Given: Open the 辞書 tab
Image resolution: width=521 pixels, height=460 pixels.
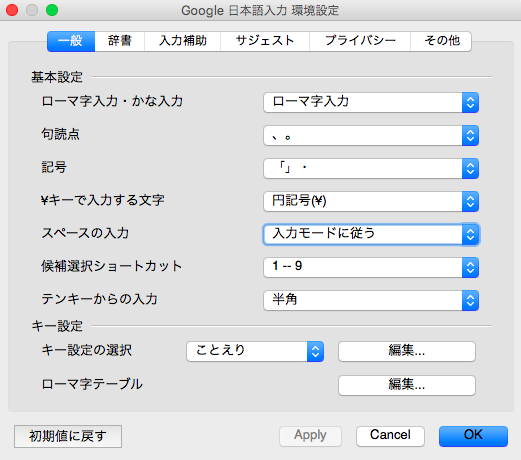Looking at the screenshot, I should click(x=120, y=41).
